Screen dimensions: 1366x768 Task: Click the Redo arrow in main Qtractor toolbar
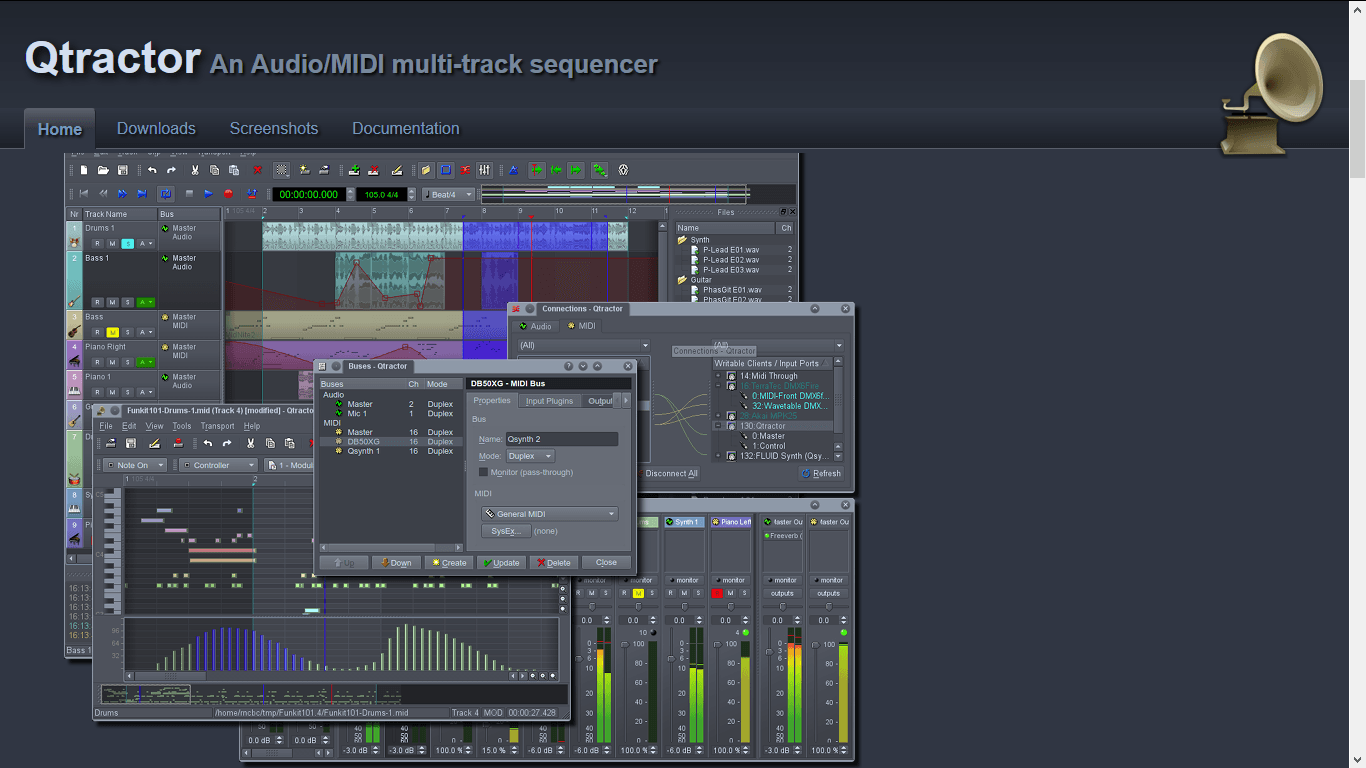[x=171, y=170]
